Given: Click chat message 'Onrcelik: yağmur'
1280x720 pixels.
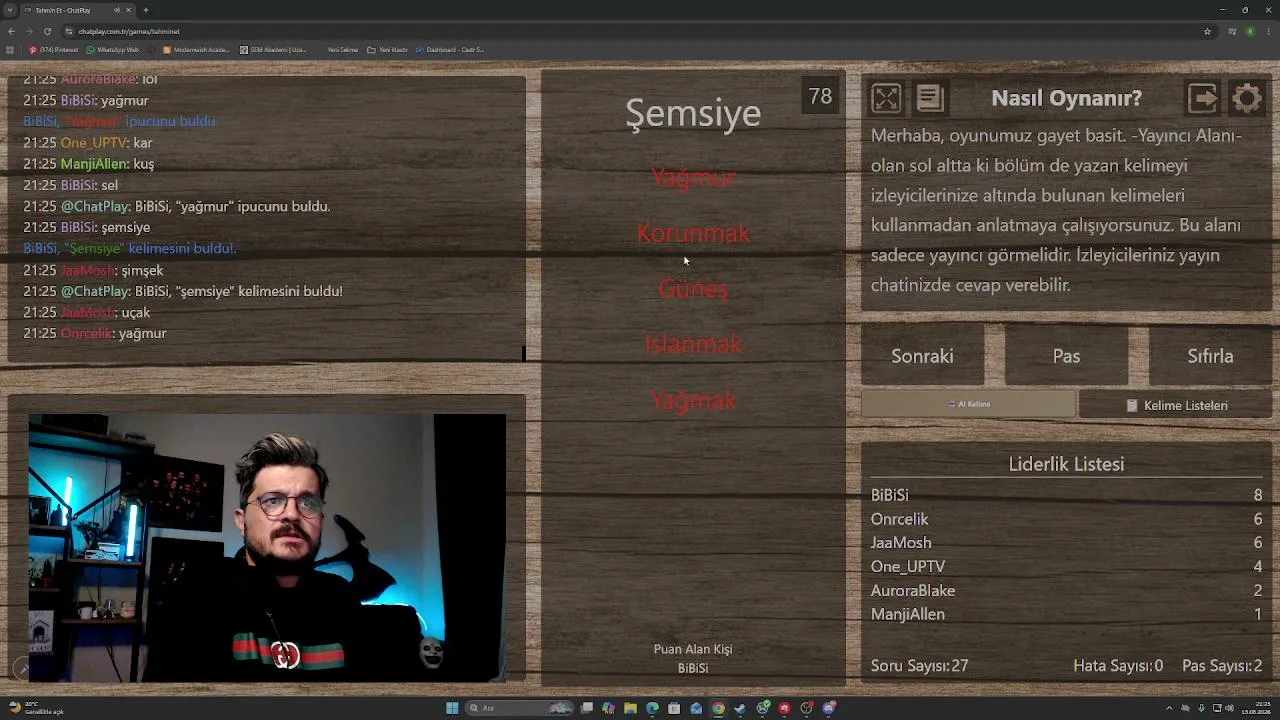Looking at the screenshot, I should [x=94, y=333].
